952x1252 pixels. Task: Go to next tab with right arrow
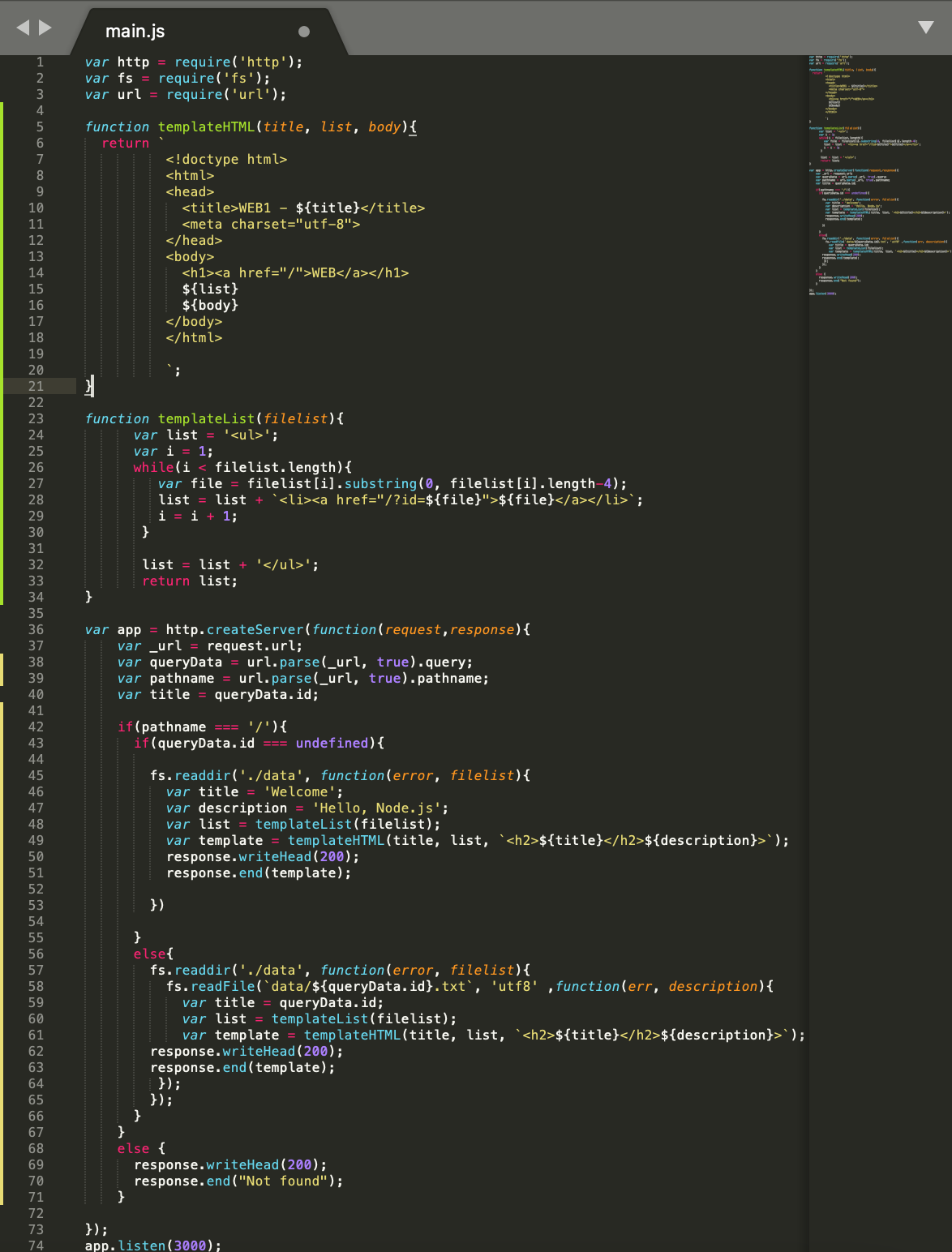pos(45,28)
